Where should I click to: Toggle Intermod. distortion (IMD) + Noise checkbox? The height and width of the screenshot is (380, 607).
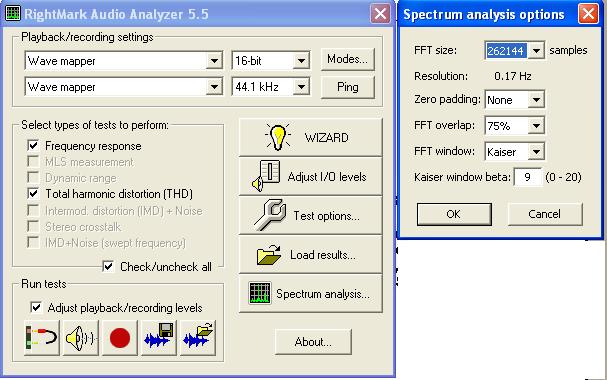point(33,211)
